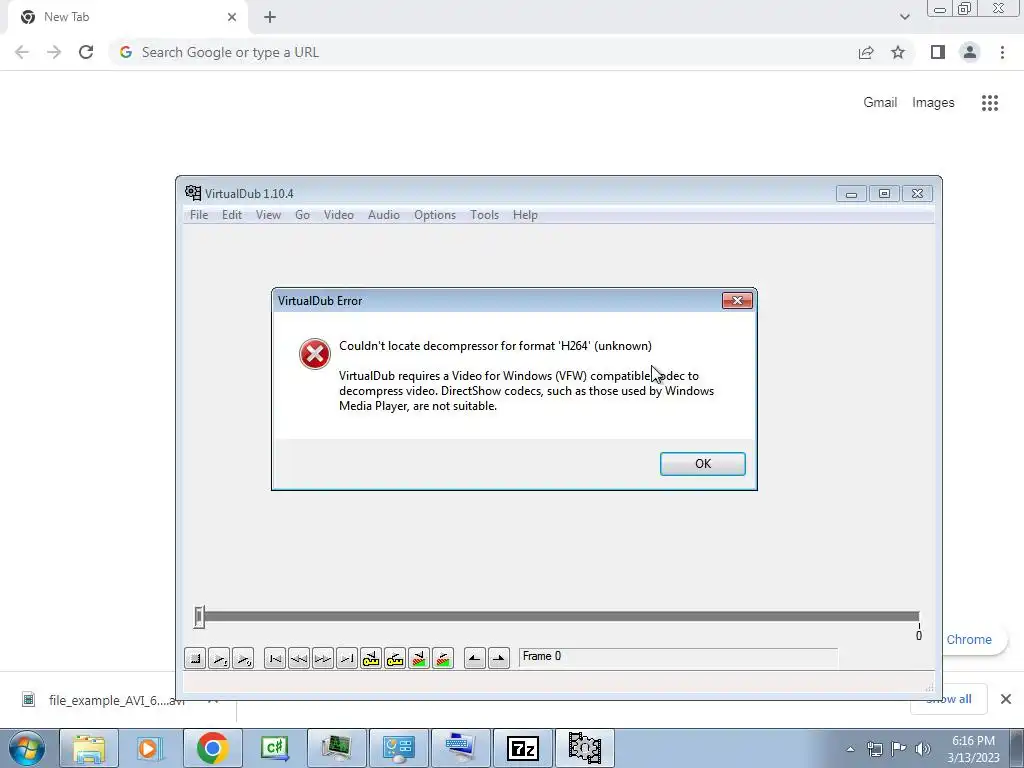Click OK in the VirtualDub Error dialog
Viewport: 1024px width, 768px height.
click(703, 464)
